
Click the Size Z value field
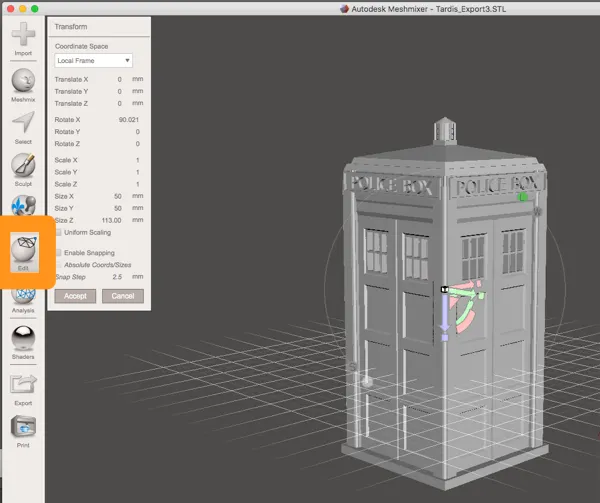[x=111, y=220]
